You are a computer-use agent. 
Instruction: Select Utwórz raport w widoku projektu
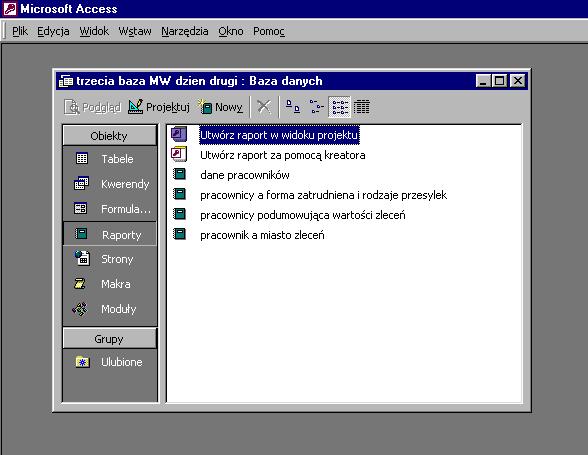pyautogui.click(x=279, y=135)
